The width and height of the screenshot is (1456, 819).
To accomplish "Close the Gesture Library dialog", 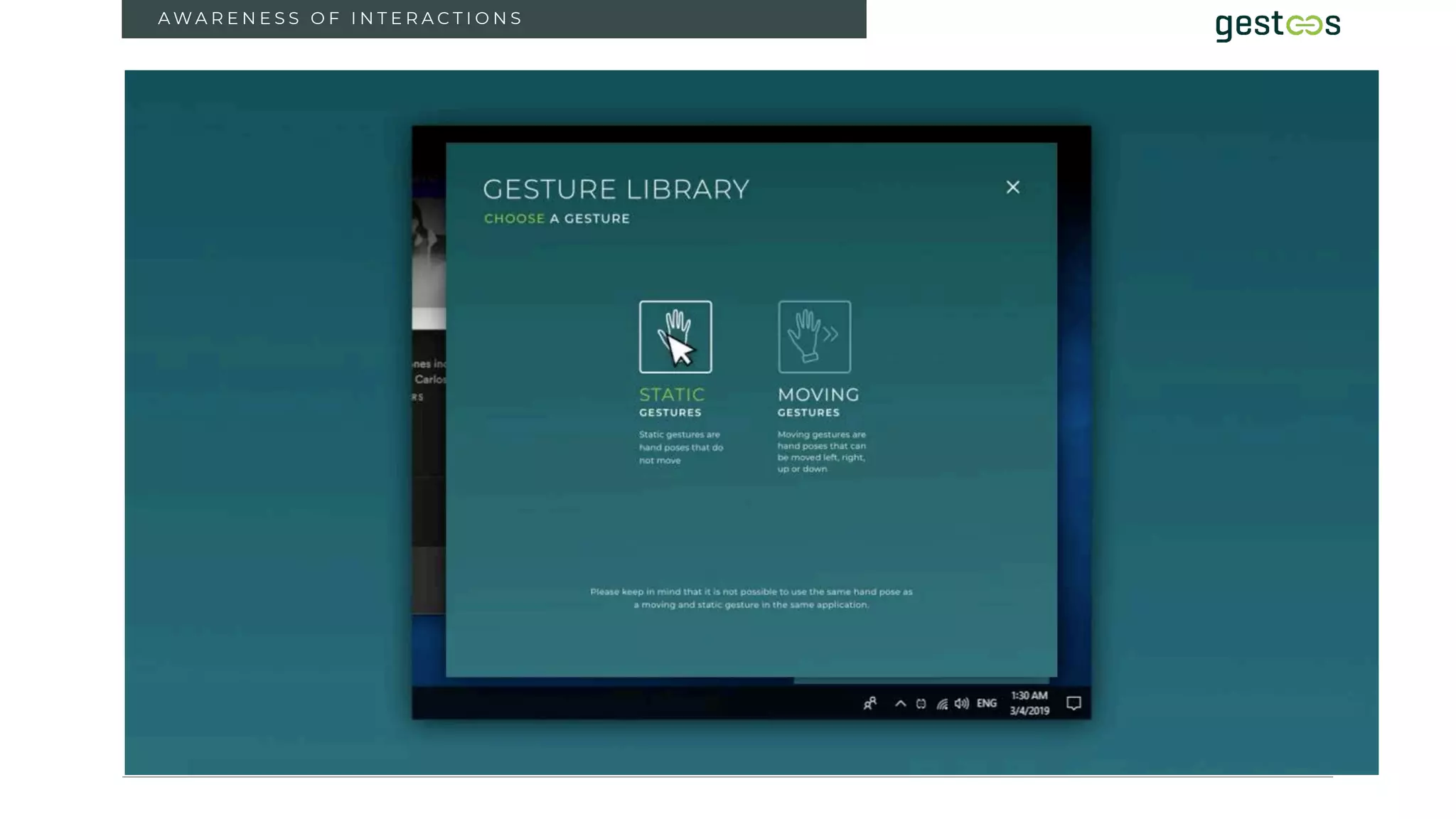I will click(x=1012, y=187).
